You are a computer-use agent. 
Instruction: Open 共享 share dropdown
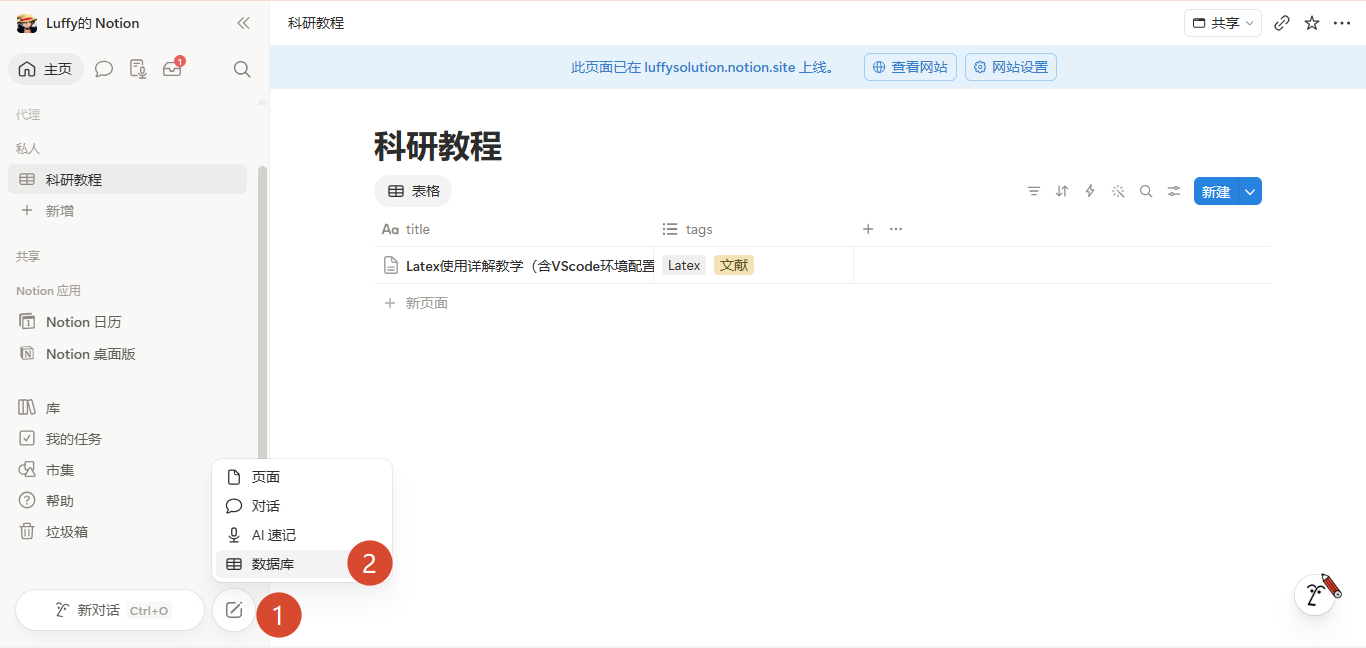click(x=1223, y=23)
